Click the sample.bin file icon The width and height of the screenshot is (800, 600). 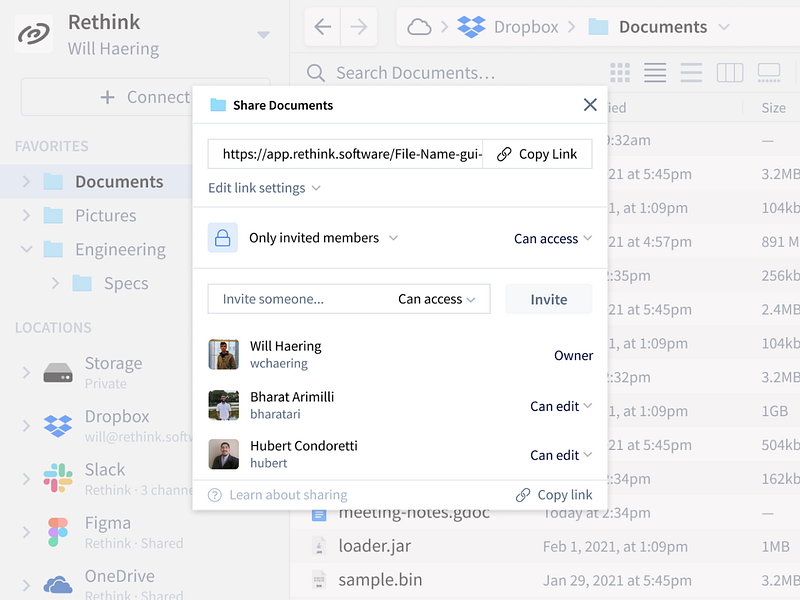click(x=319, y=580)
